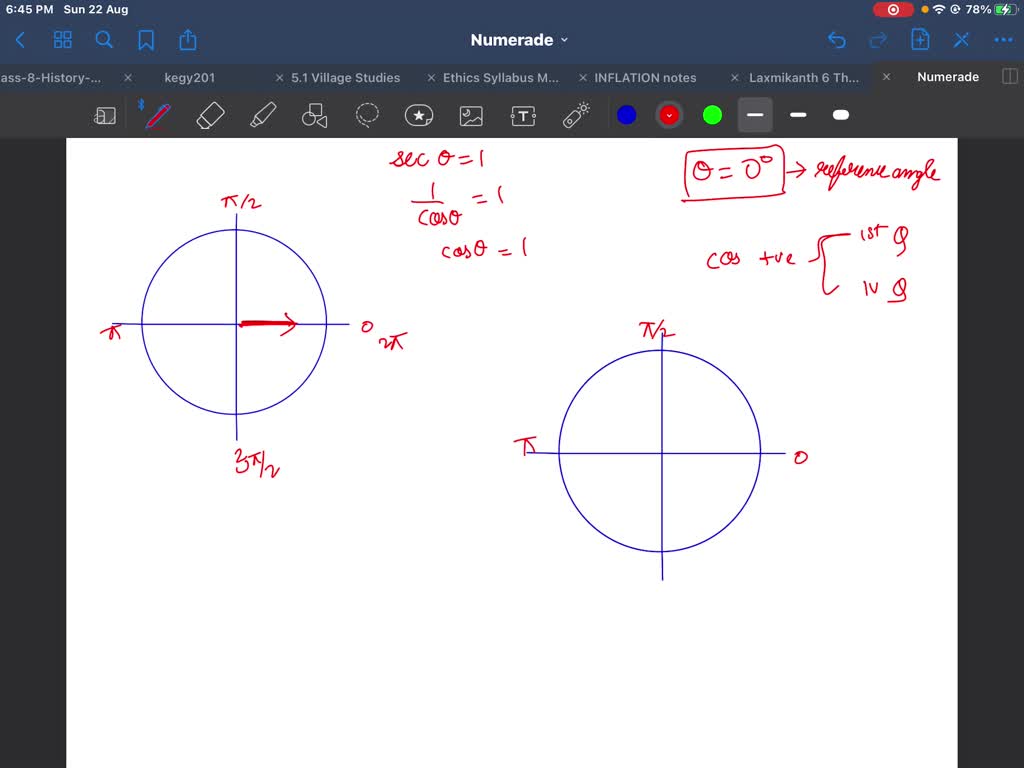This screenshot has width=1024, height=768.
Task: Select the thickest stroke width
Action: [x=840, y=115]
